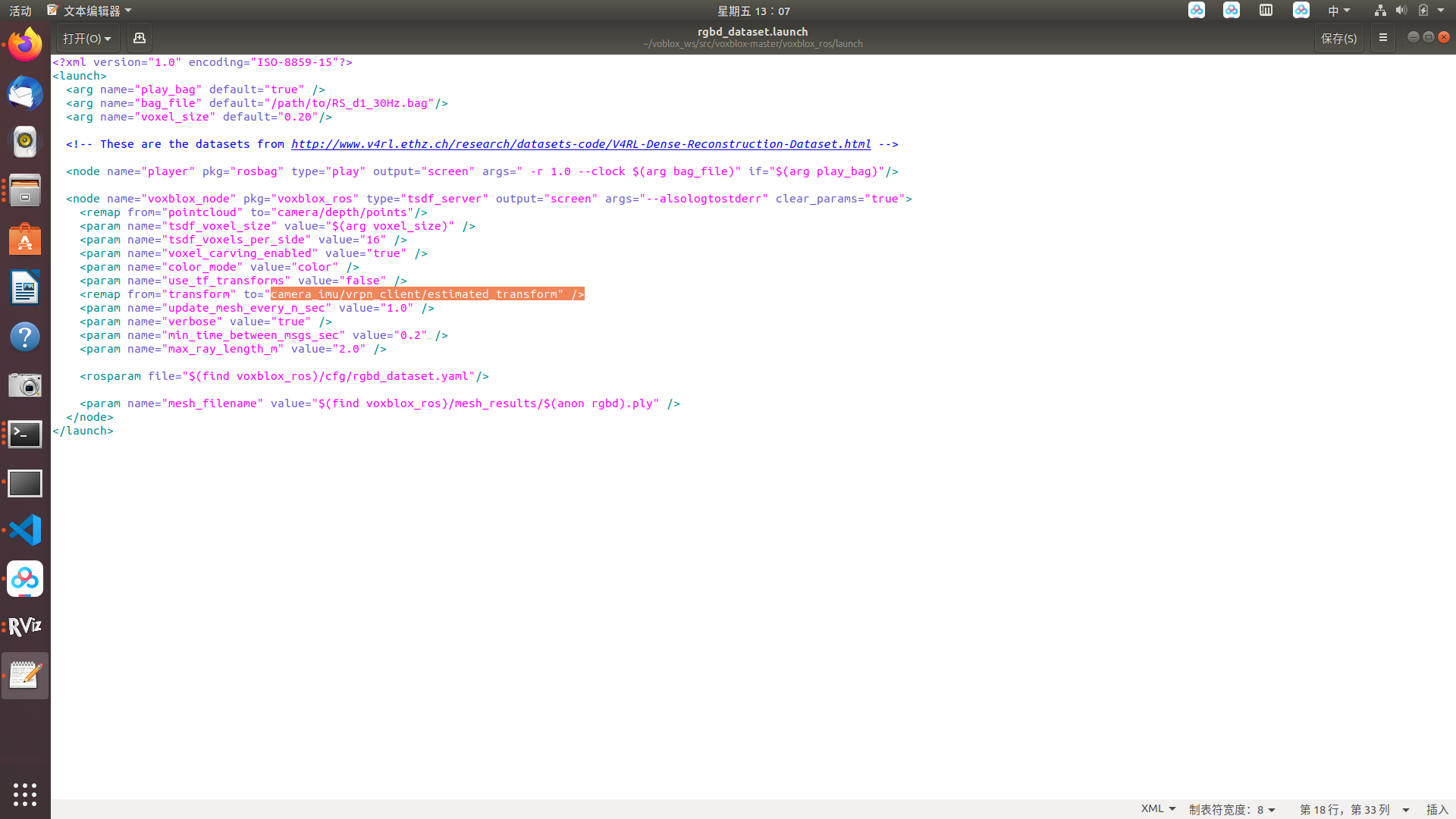Screen dimensions: 1456x819
Task: Expand tab width (制表符宽度) dropdown
Action: (x=1232, y=809)
